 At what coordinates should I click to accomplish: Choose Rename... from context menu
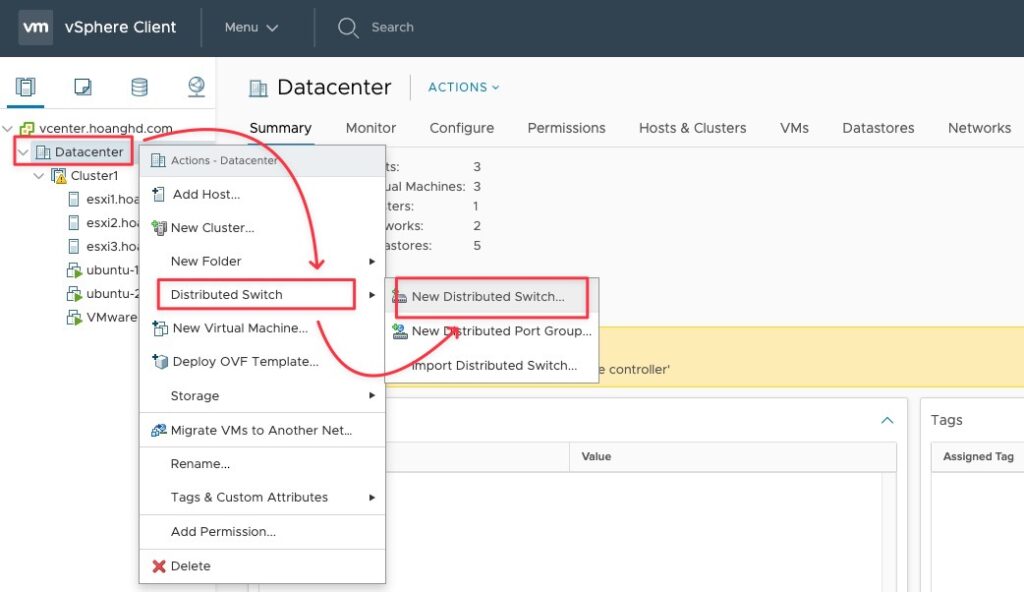(x=262, y=464)
